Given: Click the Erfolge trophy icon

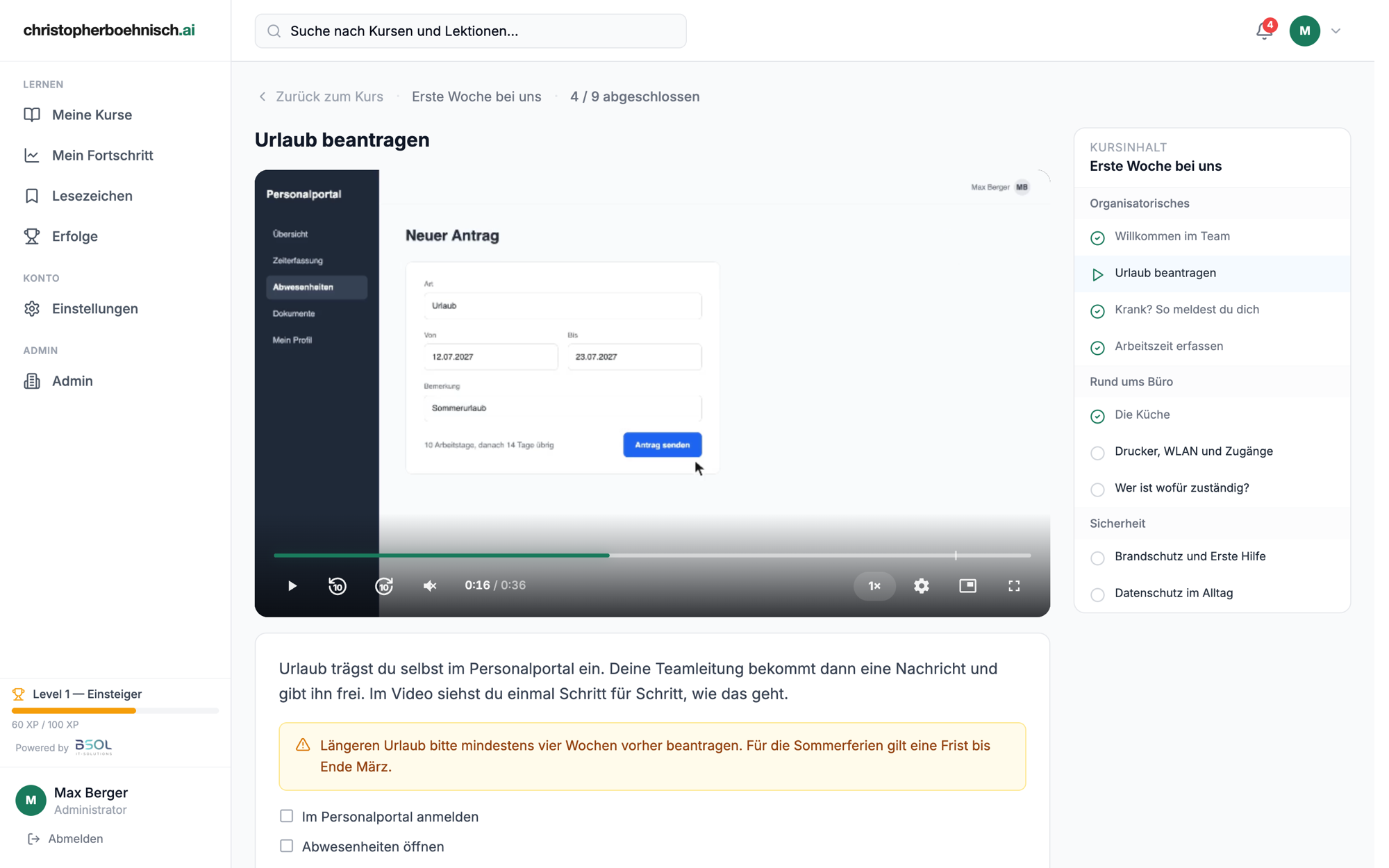Looking at the screenshot, I should [32, 236].
